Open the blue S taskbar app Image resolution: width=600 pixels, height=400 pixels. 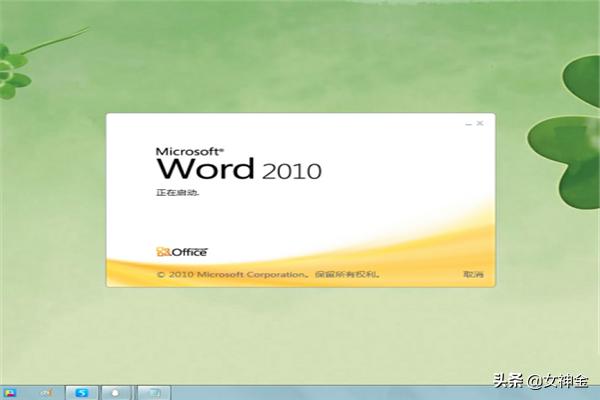point(84,392)
